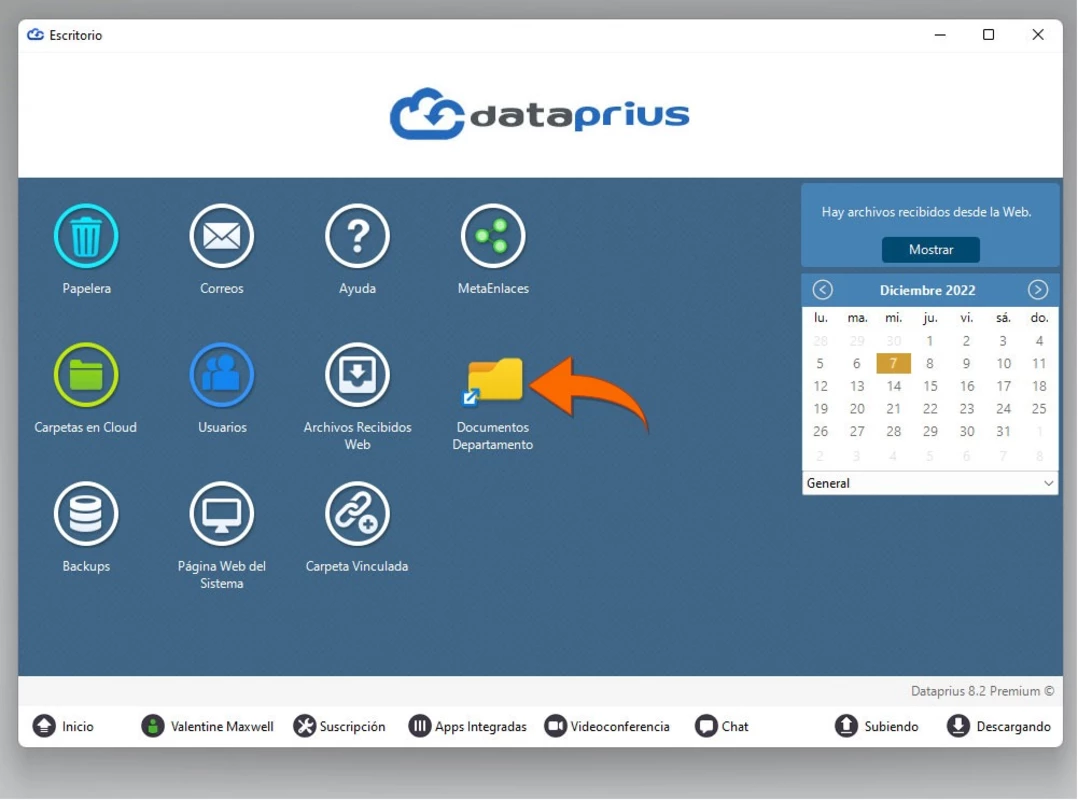The image size is (1078, 800).
Task: Select December 4 in calendar
Action: (1039, 341)
